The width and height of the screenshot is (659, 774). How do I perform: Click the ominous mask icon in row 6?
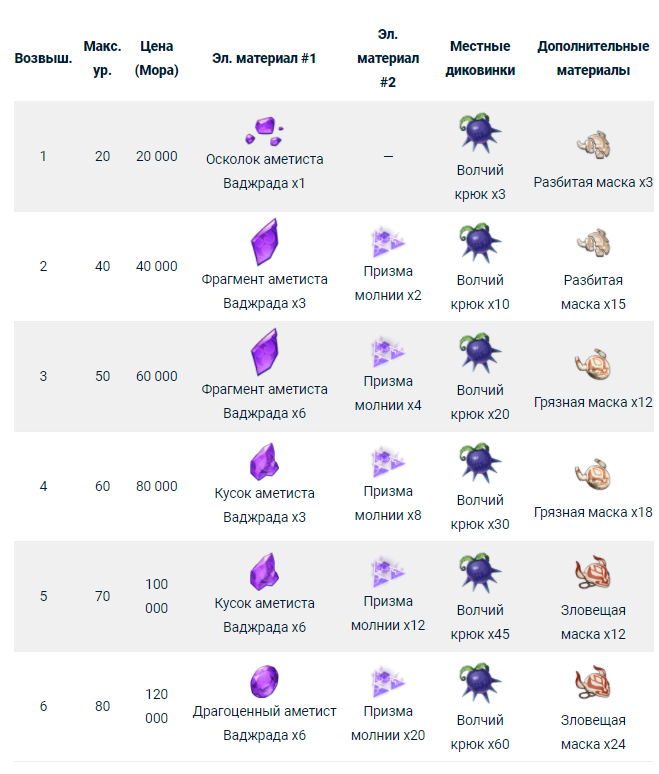593,682
